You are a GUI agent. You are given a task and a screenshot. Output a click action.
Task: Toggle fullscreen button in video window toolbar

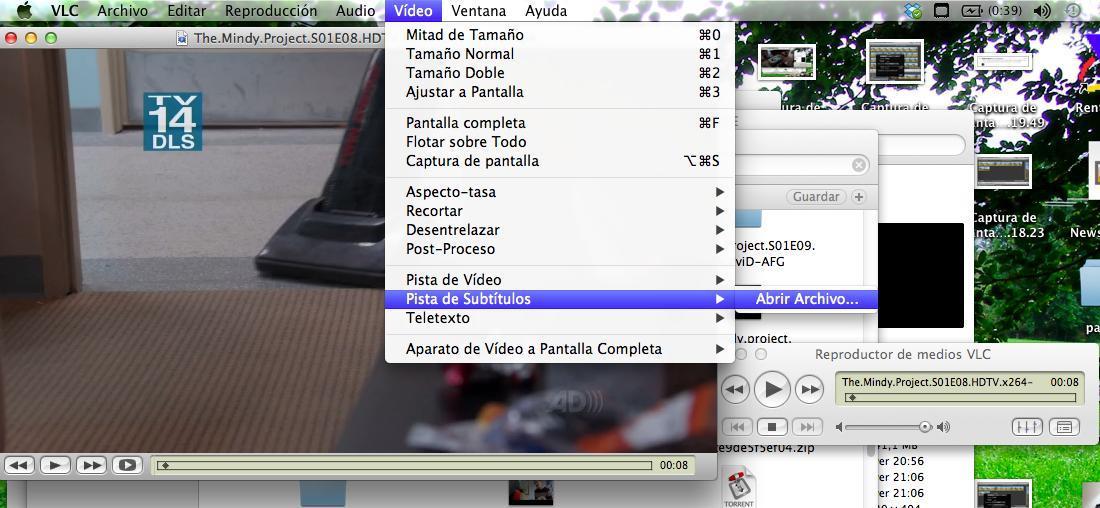(x=127, y=465)
